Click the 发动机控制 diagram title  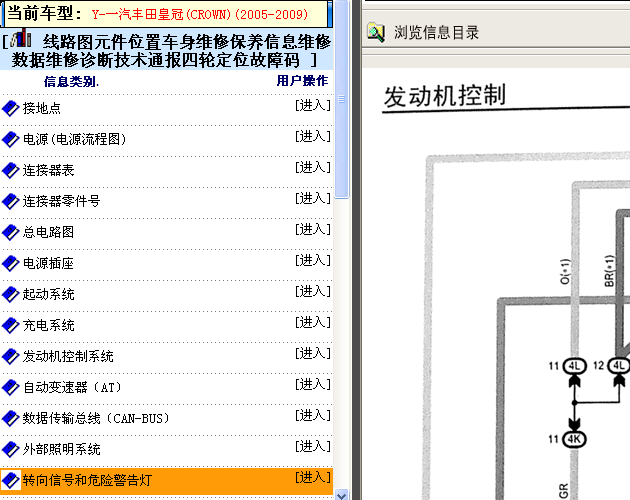tap(445, 96)
